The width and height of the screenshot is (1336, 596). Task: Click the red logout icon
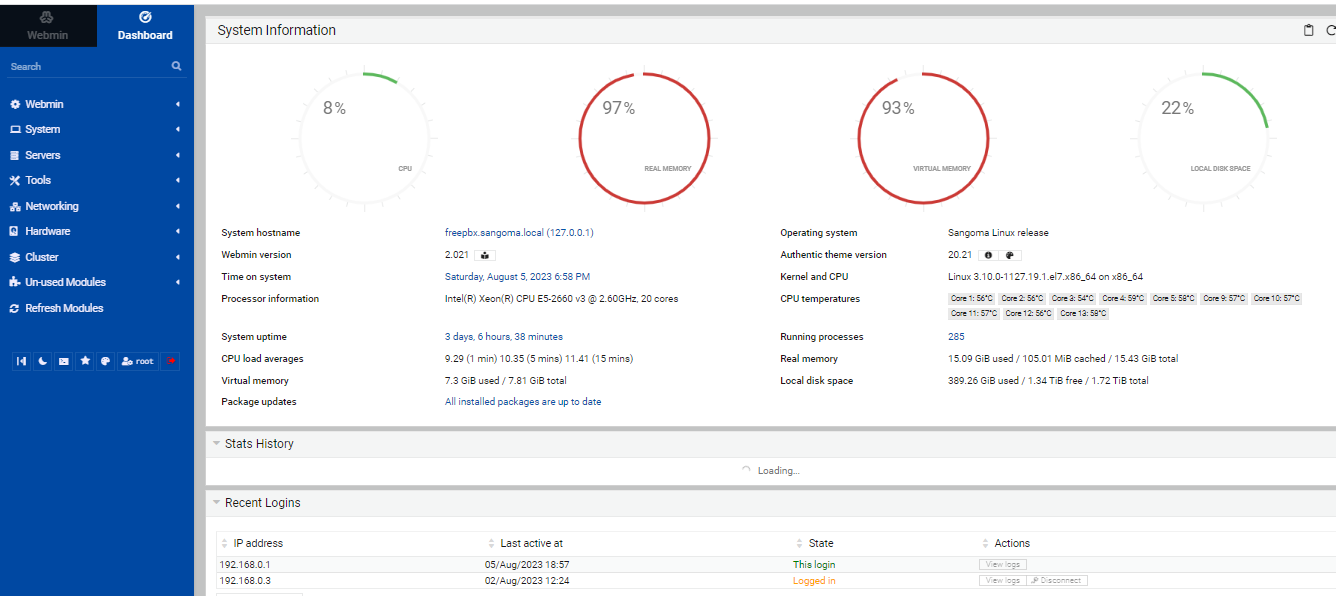point(170,361)
